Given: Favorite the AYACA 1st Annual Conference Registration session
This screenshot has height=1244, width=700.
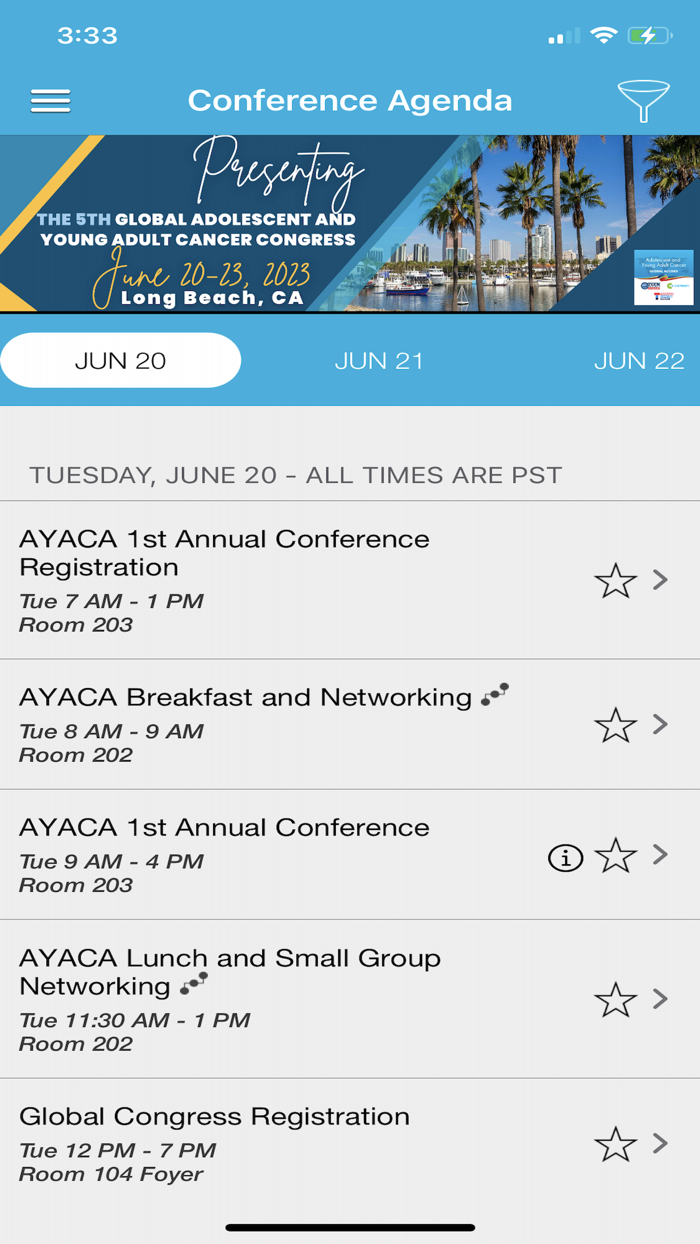Looking at the screenshot, I should click(x=616, y=580).
